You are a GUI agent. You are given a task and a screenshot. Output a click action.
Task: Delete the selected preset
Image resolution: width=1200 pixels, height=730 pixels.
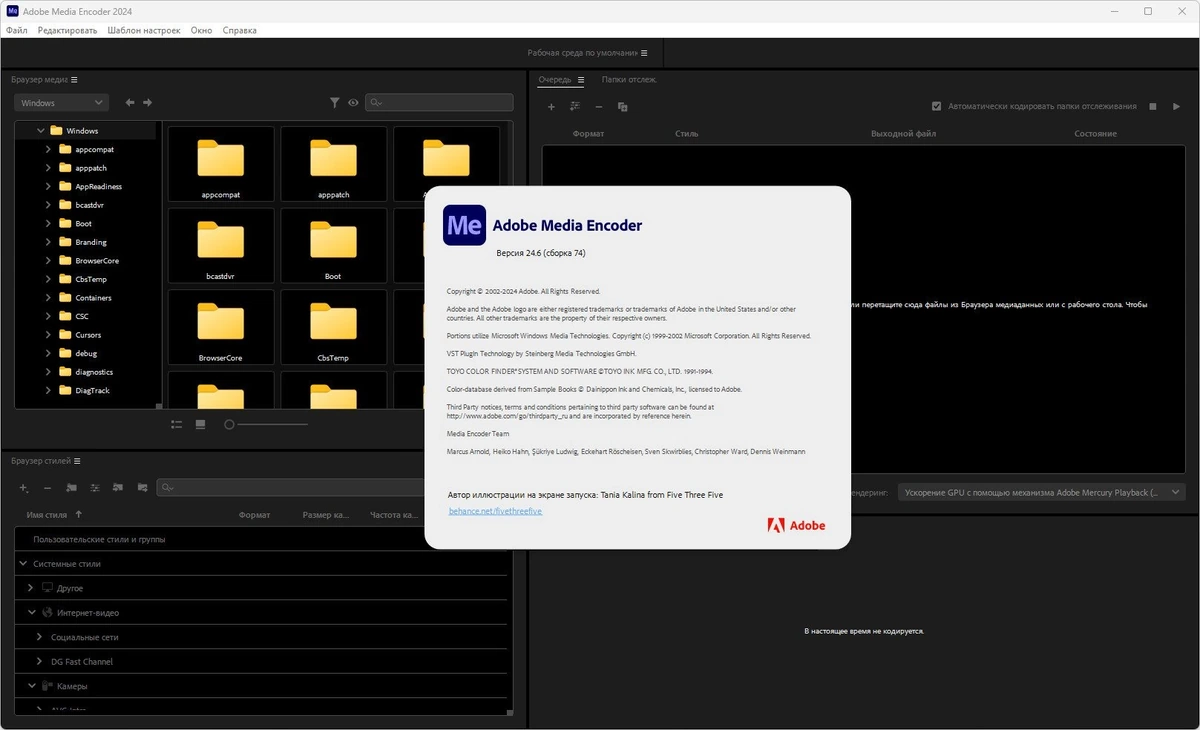[x=48, y=488]
